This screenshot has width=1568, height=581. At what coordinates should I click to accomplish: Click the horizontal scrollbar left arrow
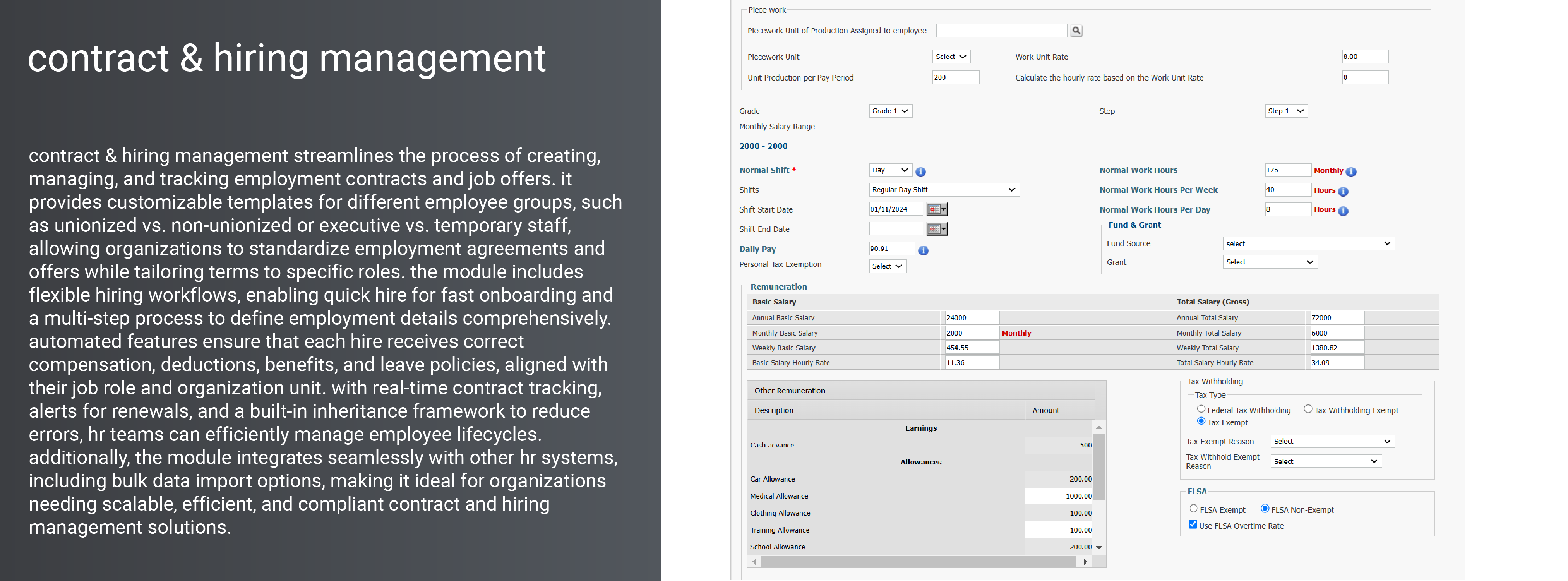754,562
